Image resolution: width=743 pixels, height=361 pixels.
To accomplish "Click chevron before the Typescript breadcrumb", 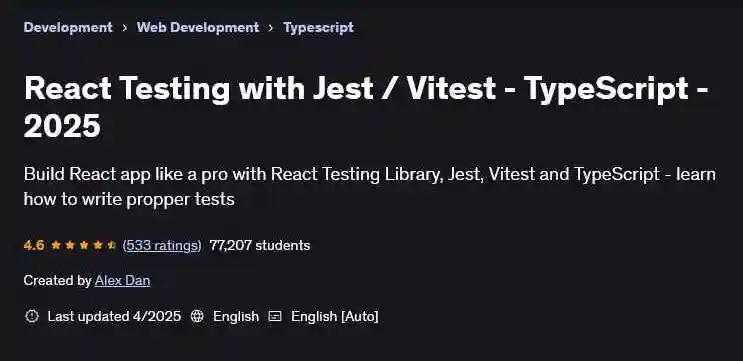I will coord(271,28).
